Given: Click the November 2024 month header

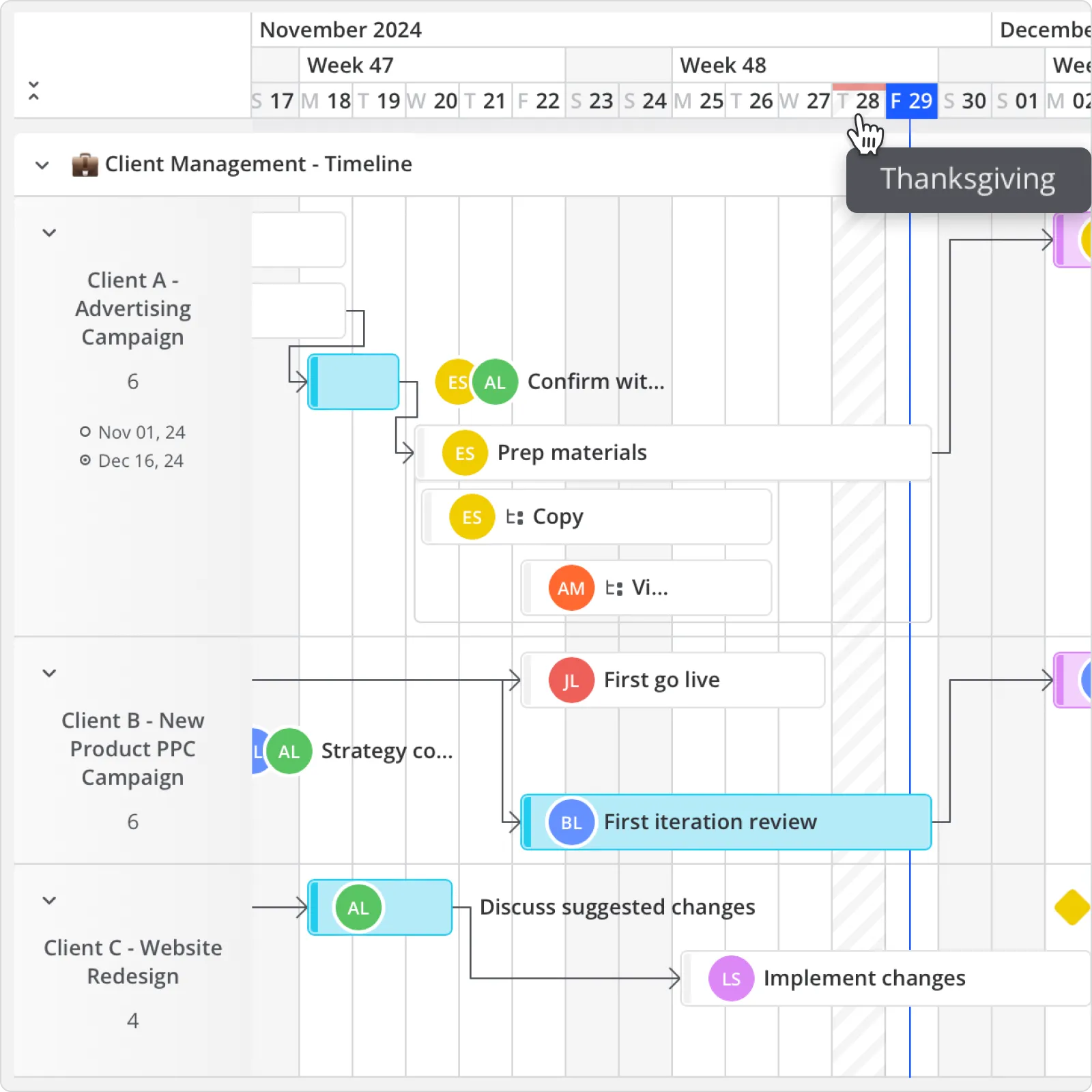Looking at the screenshot, I should click(x=340, y=29).
